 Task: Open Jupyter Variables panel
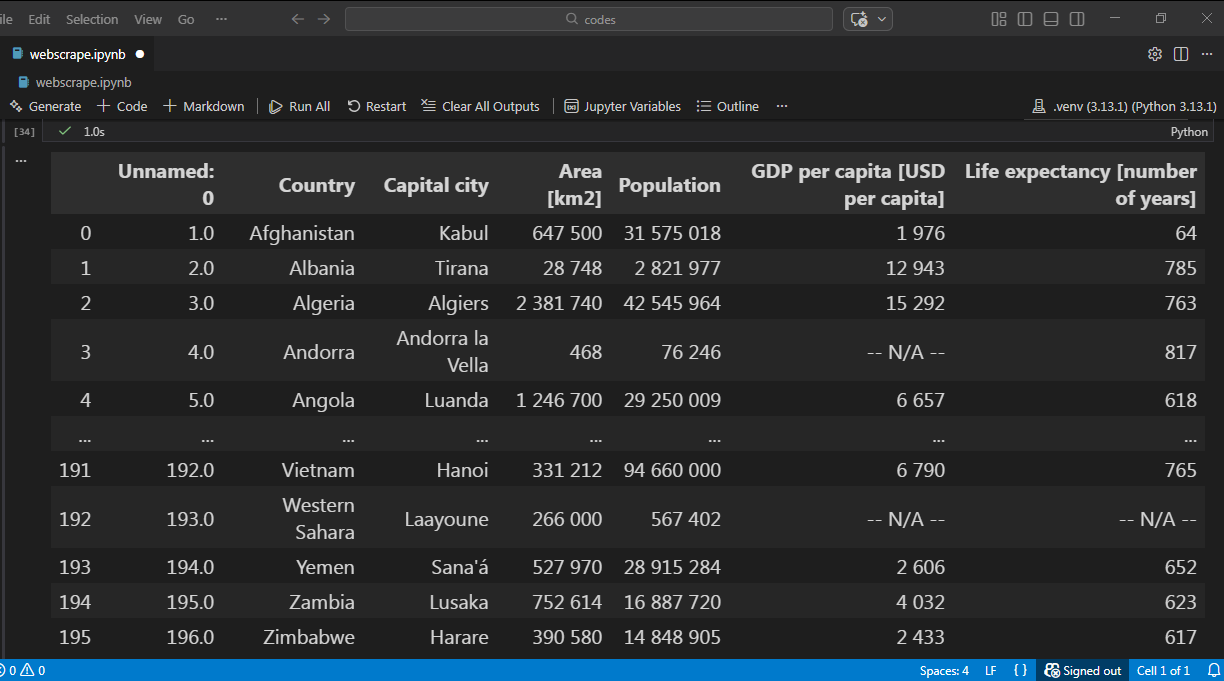pos(622,106)
